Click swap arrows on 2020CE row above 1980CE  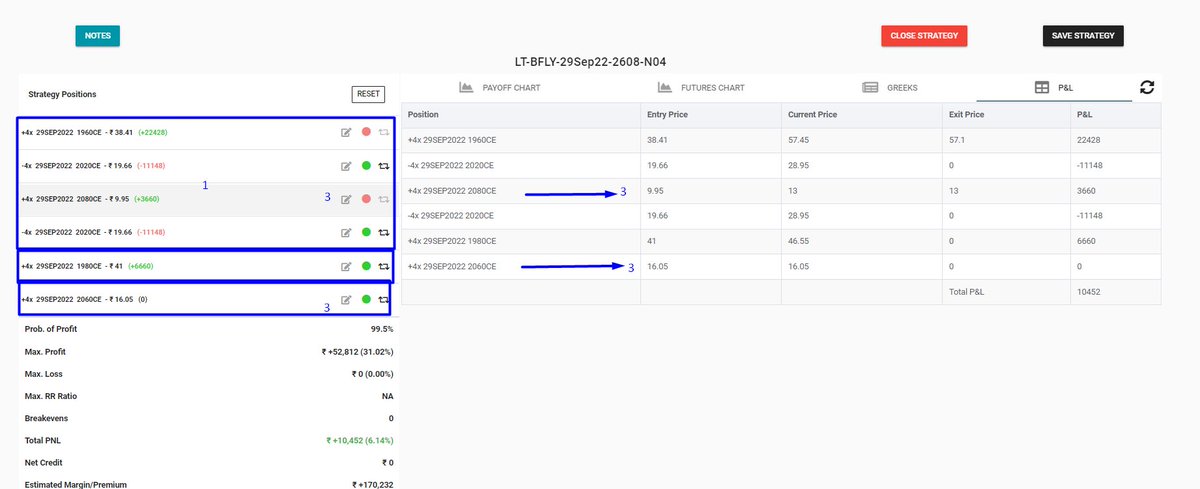383,233
